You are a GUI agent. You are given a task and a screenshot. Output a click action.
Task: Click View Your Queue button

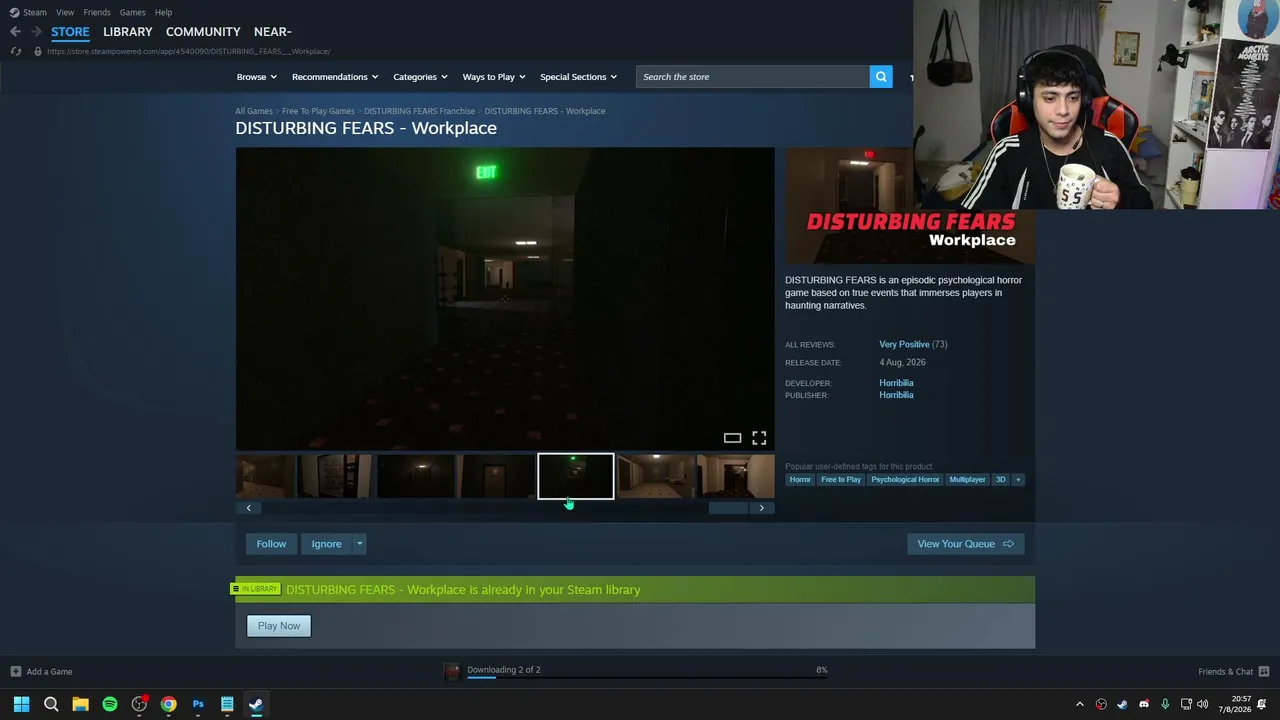(965, 544)
